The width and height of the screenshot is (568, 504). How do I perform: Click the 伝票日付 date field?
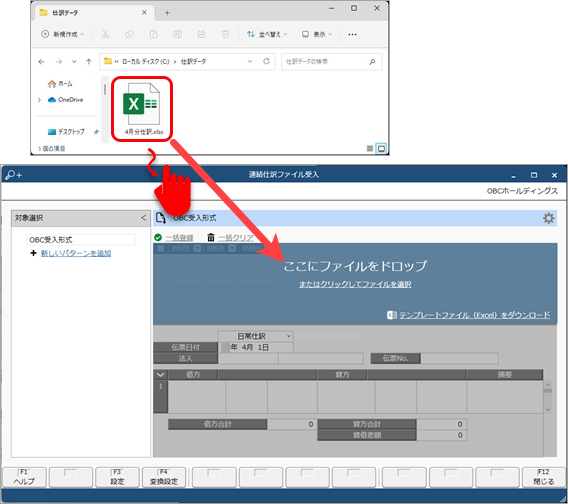pos(256,347)
